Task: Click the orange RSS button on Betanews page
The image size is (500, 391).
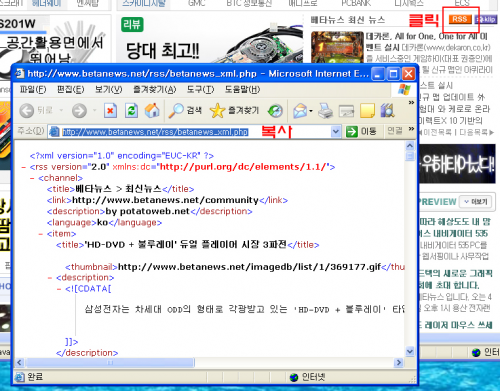Action: (x=460, y=19)
